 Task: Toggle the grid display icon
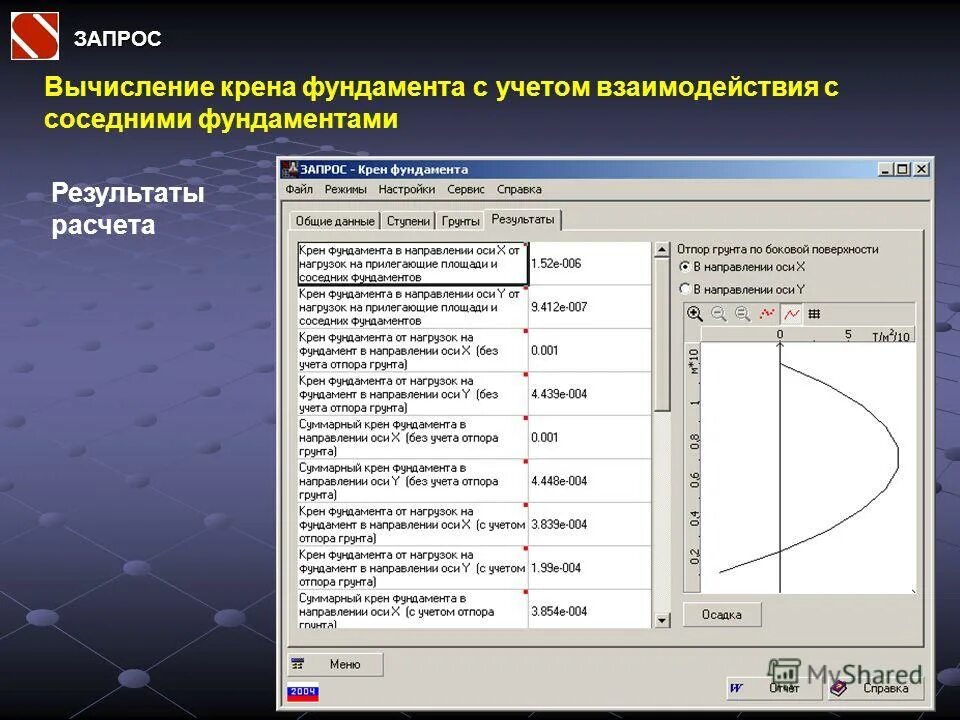[814, 314]
